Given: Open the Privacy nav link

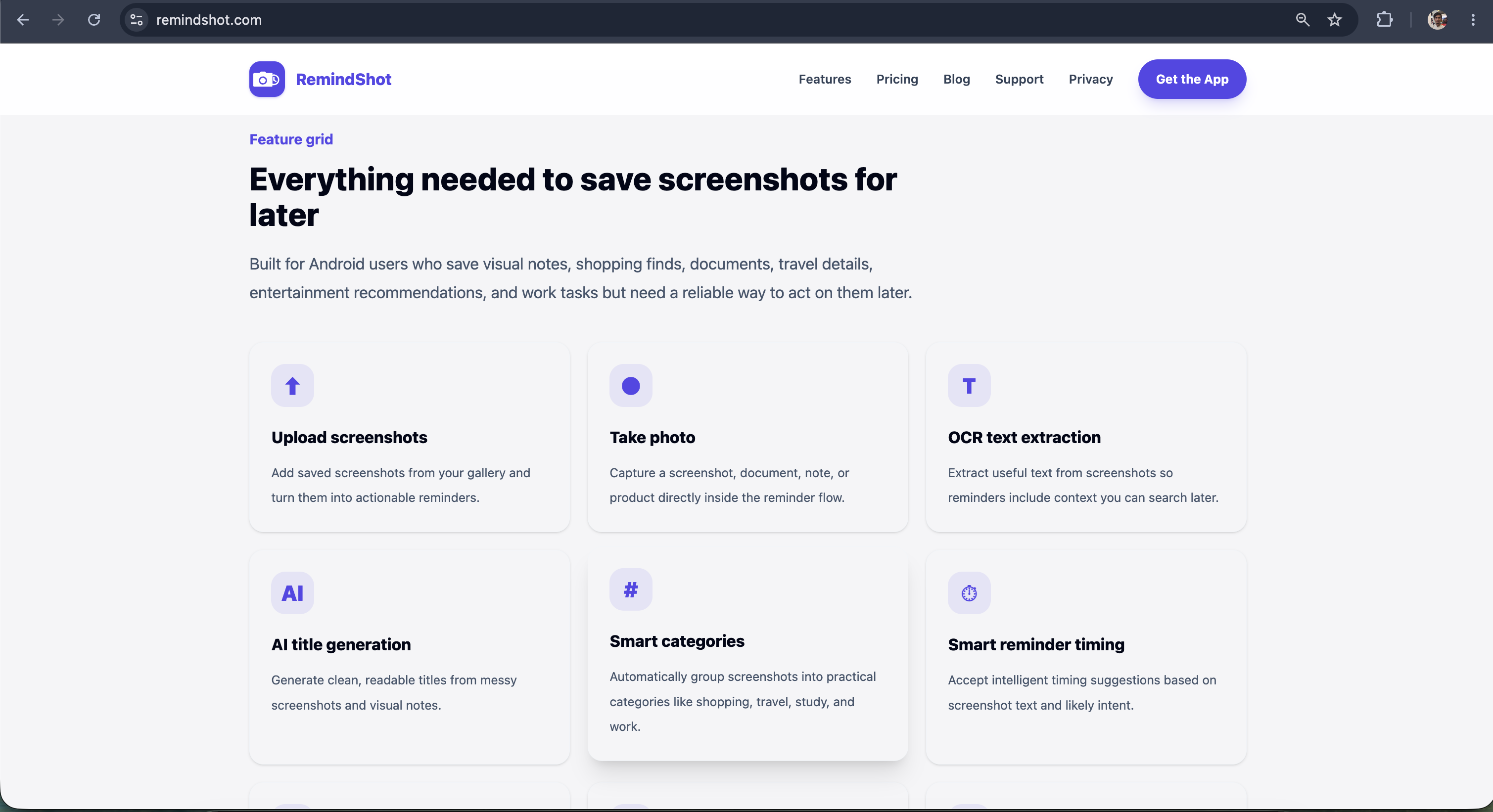Looking at the screenshot, I should point(1091,79).
